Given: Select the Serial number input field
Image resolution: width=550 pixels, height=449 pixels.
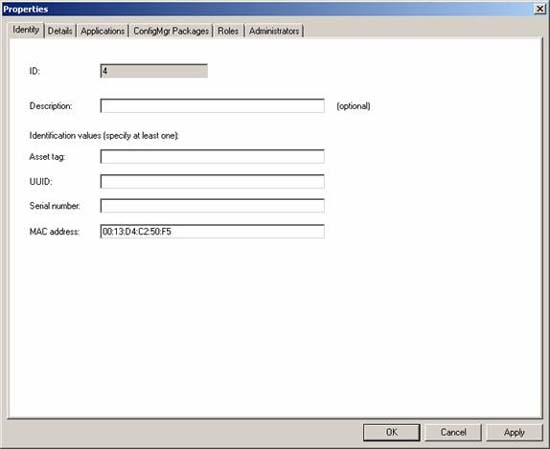Looking at the screenshot, I should click(212, 206).
